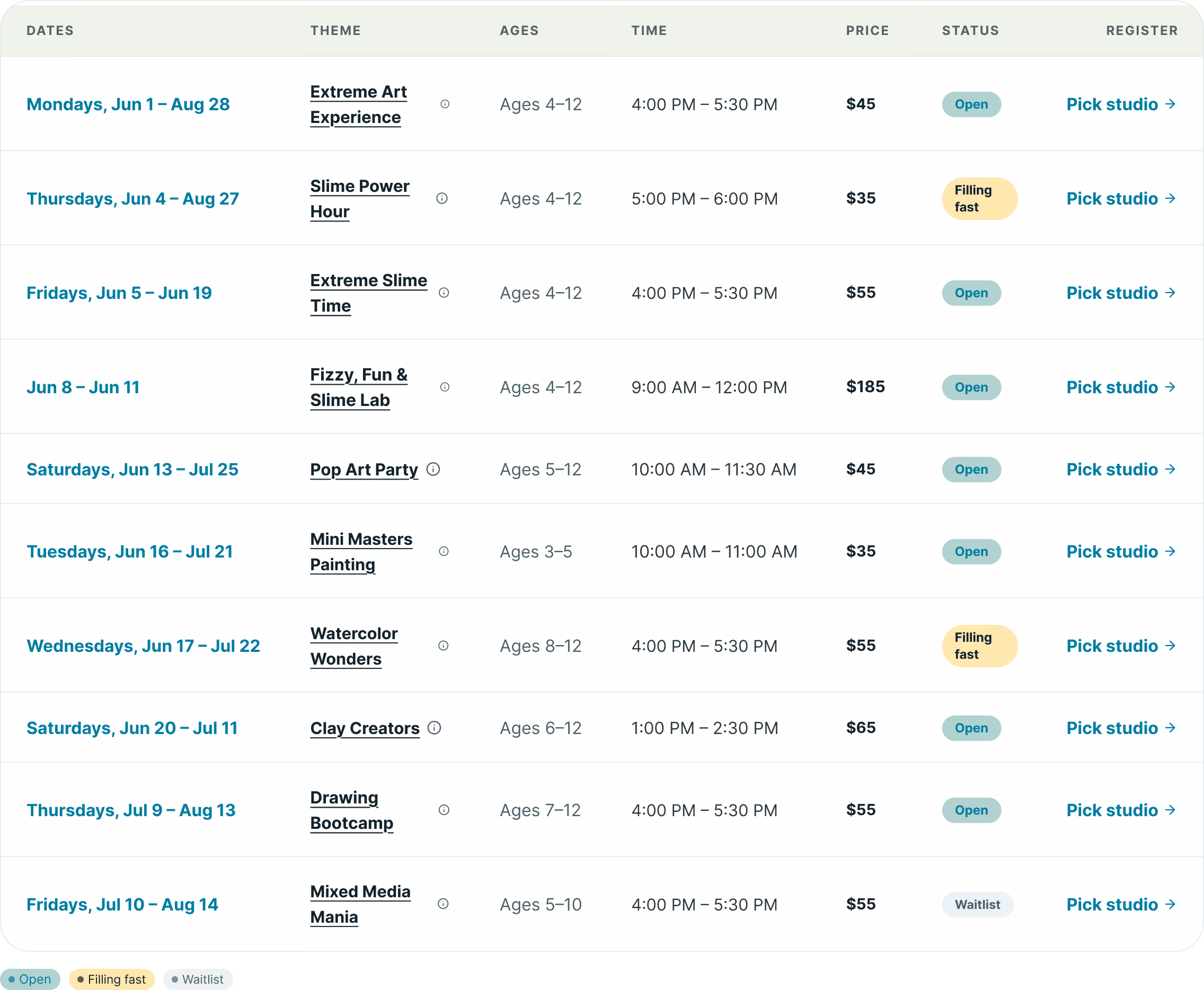Open the Clay Creators theme link

point(365,728)
